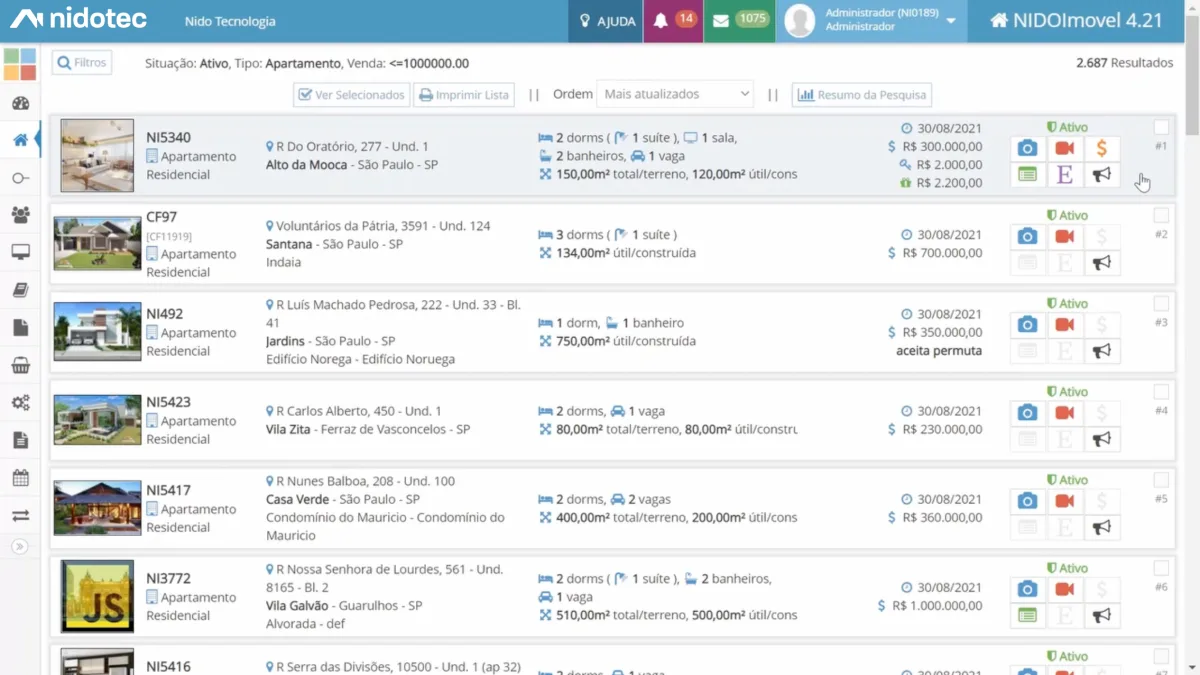Select checkbox for listing #5 NI5417
Viewport: 1200px width, 675px height.
(x=1161, y=479)
